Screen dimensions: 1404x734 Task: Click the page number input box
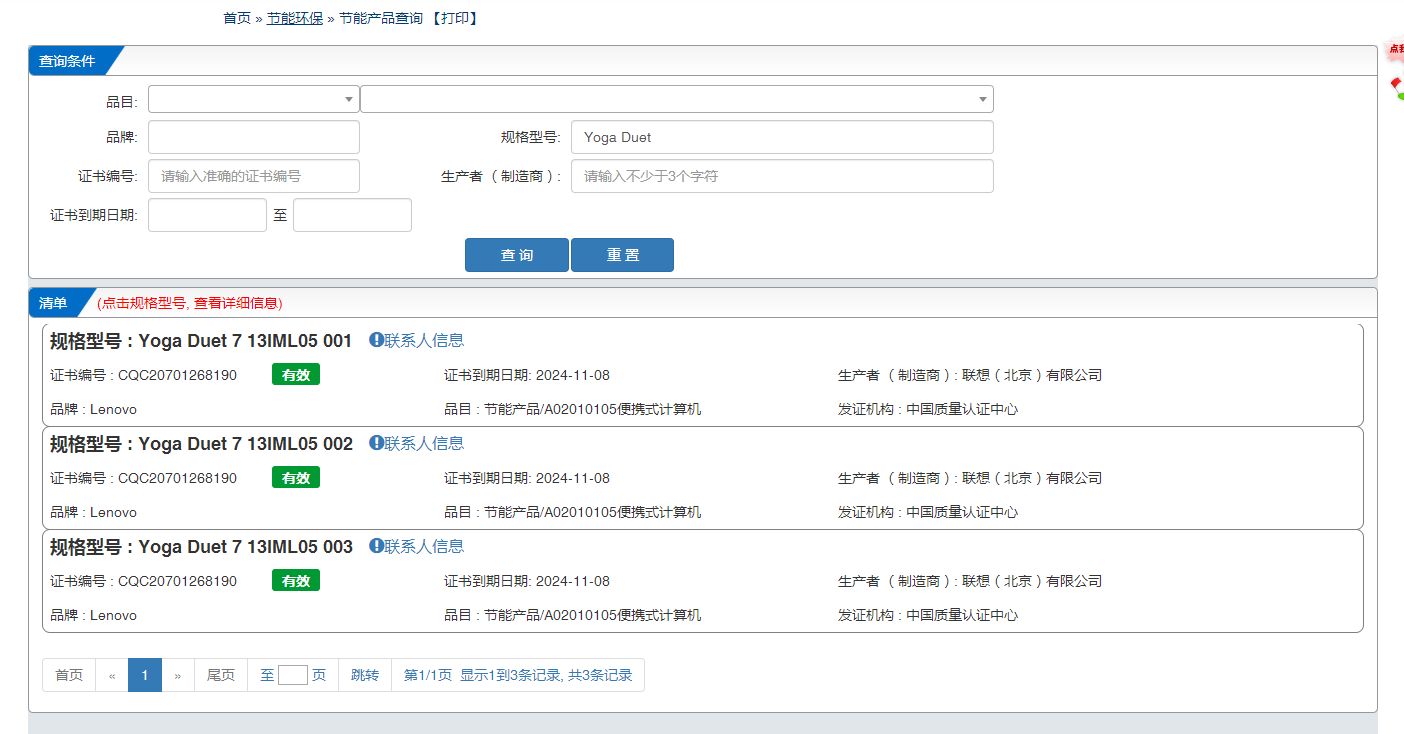(293, 675)
